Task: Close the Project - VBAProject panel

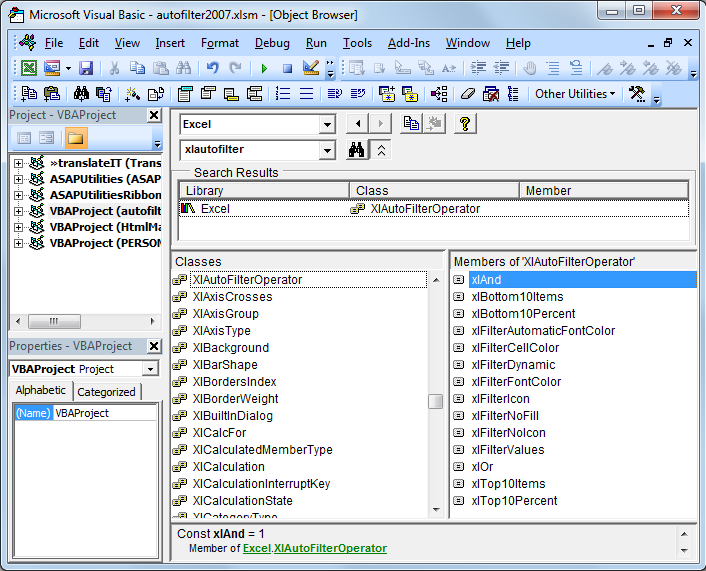Action: [154, 116]
